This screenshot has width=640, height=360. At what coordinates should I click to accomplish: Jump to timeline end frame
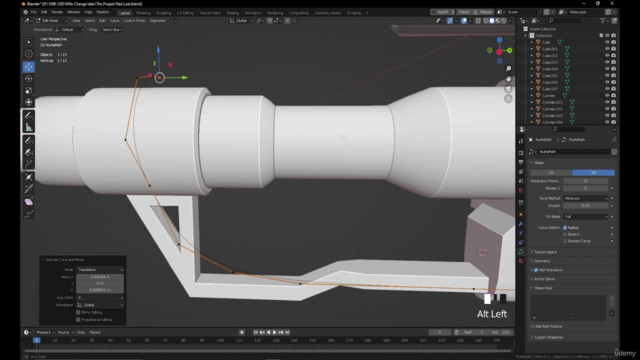287,332
